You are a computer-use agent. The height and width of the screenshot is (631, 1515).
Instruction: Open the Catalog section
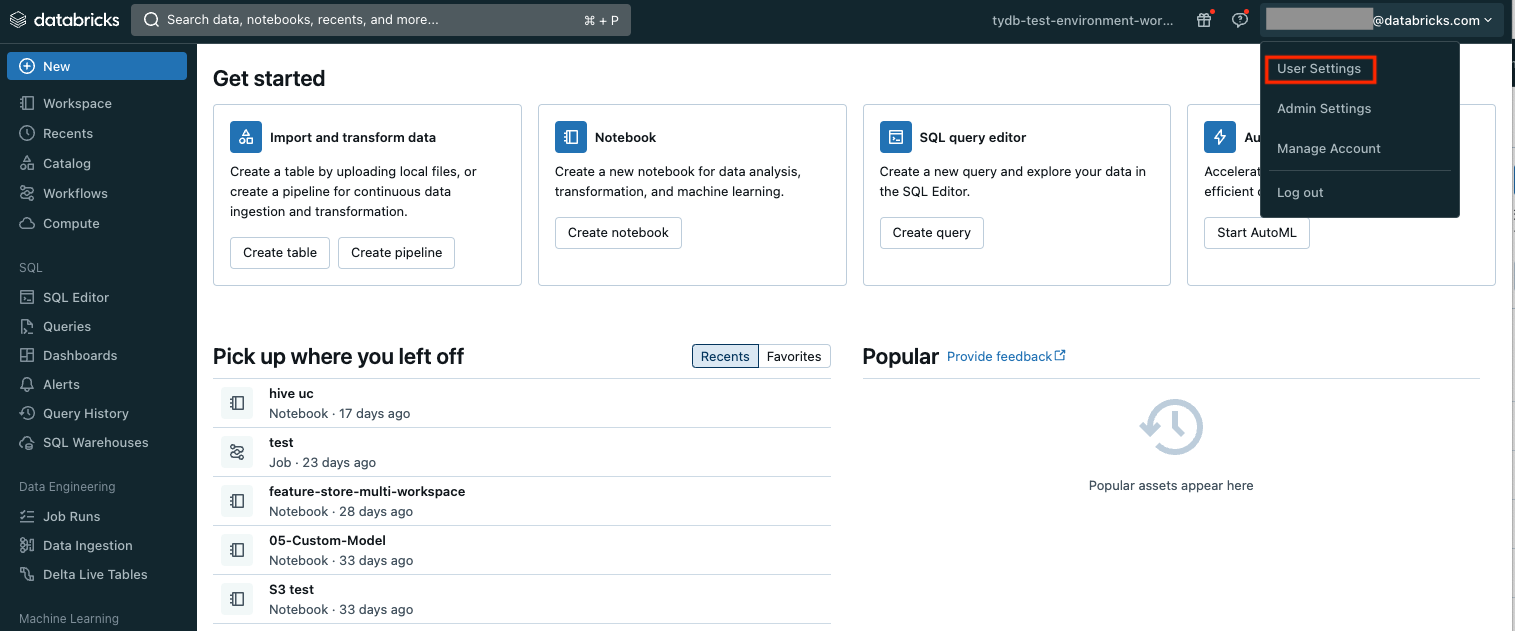click(69, 163)
